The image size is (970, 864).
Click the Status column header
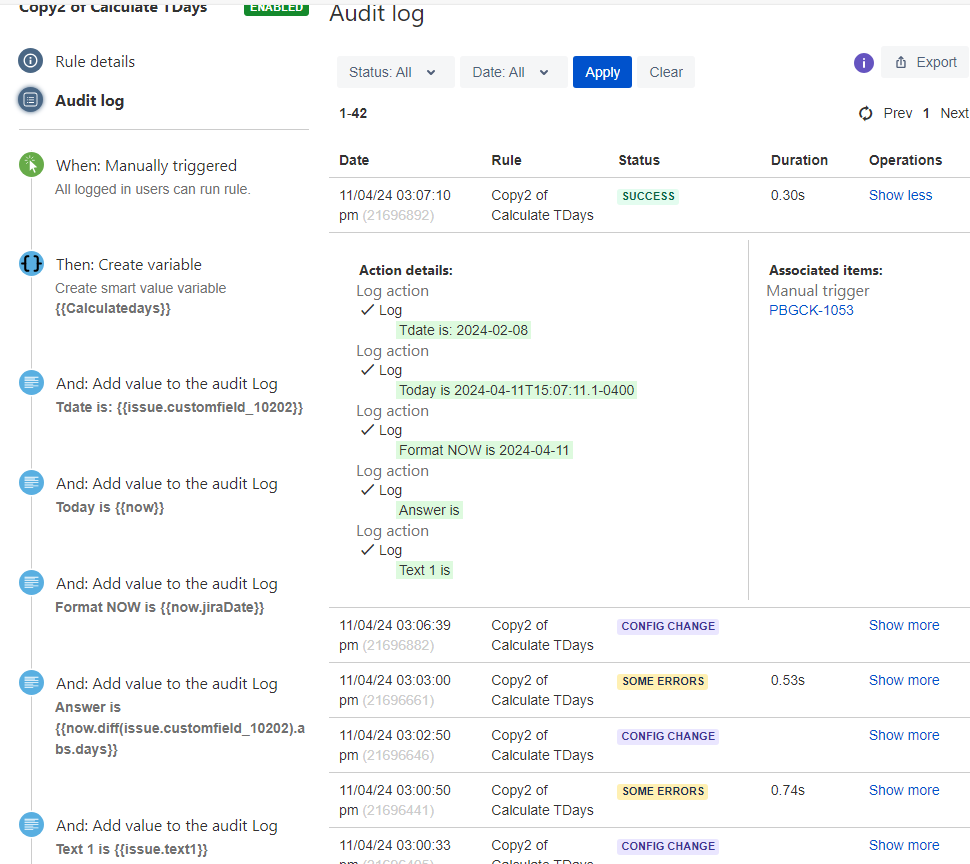pos(639,160)
